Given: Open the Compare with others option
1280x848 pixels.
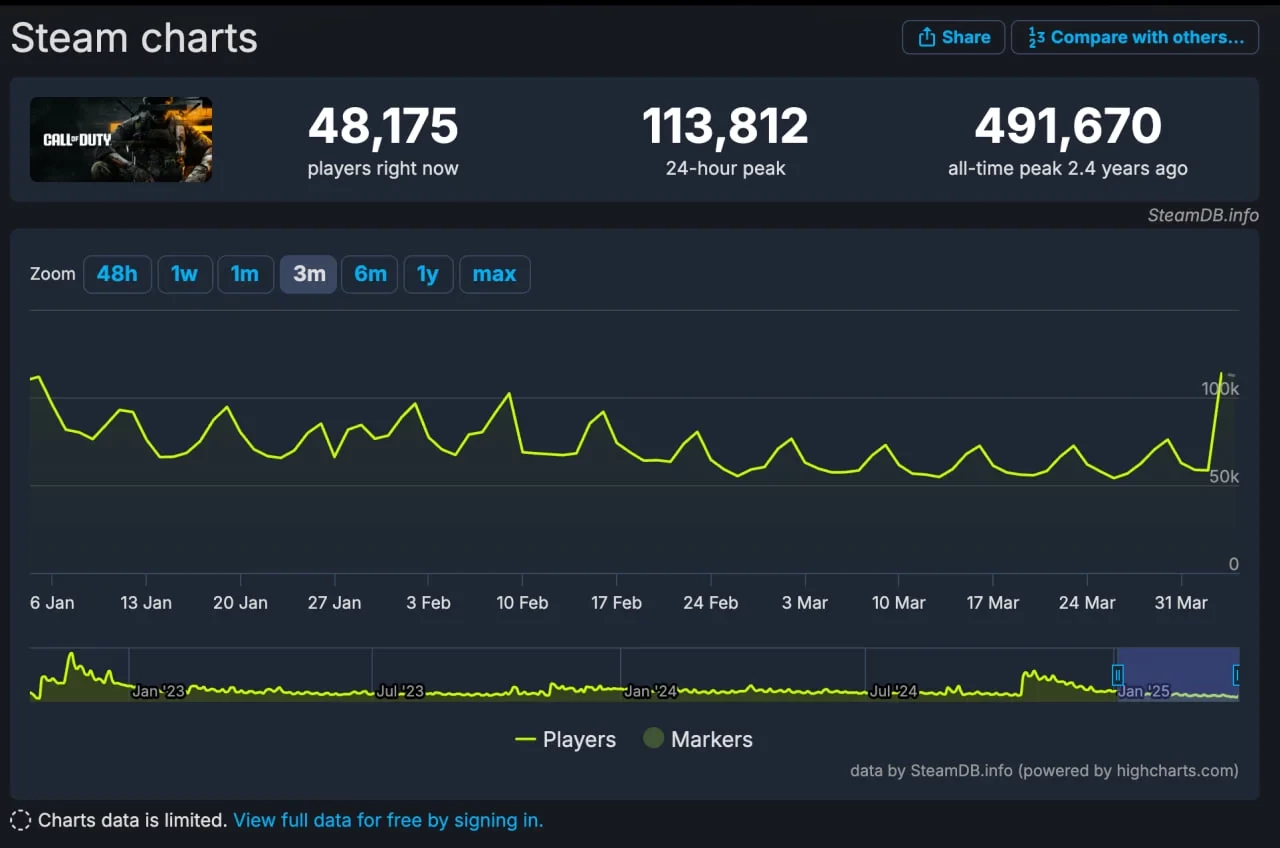Looking at the screenshot, I should [1135, 37].
